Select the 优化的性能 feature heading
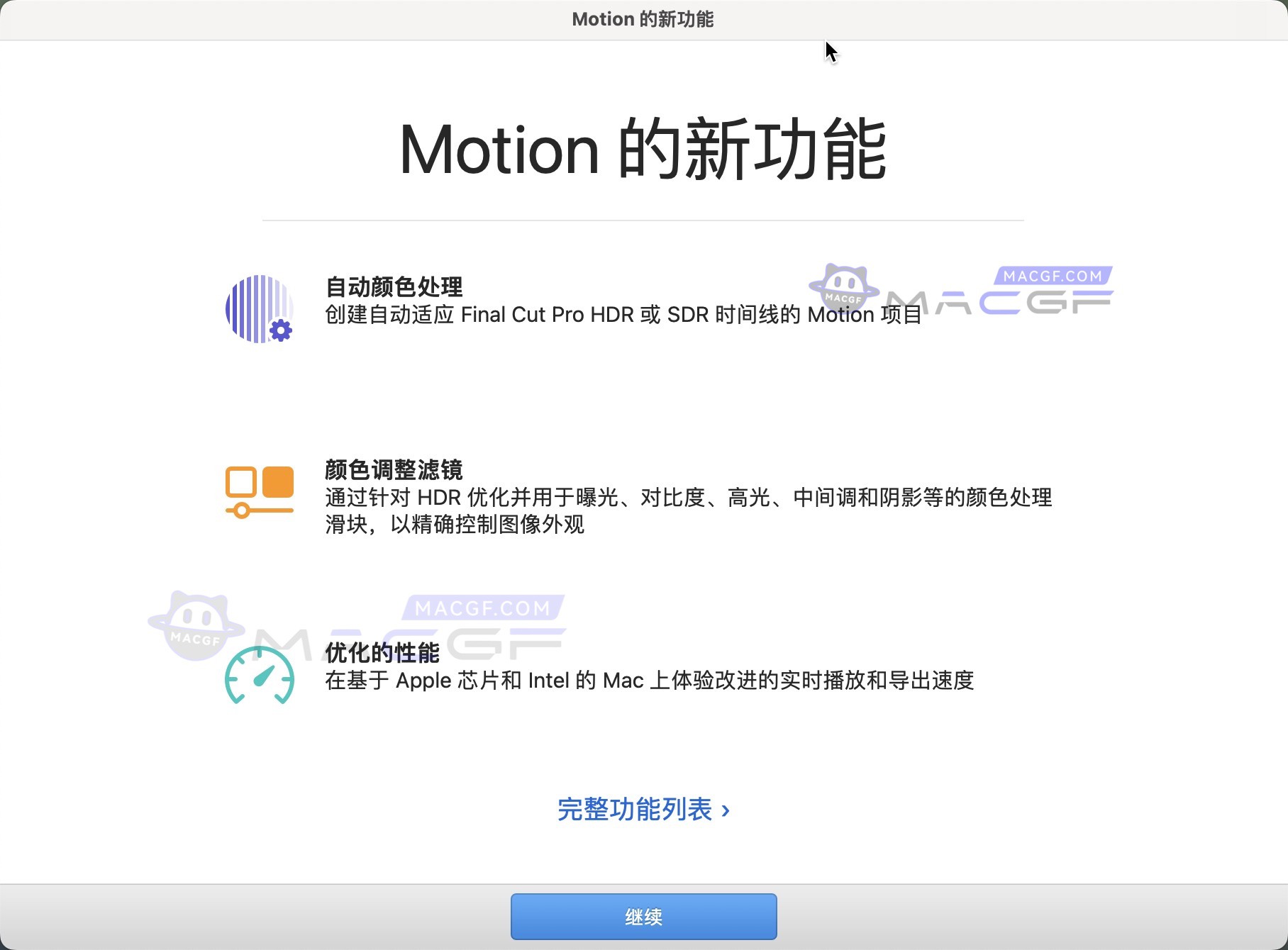Viewport: 1288px width, 950px height. pos(381,654)
